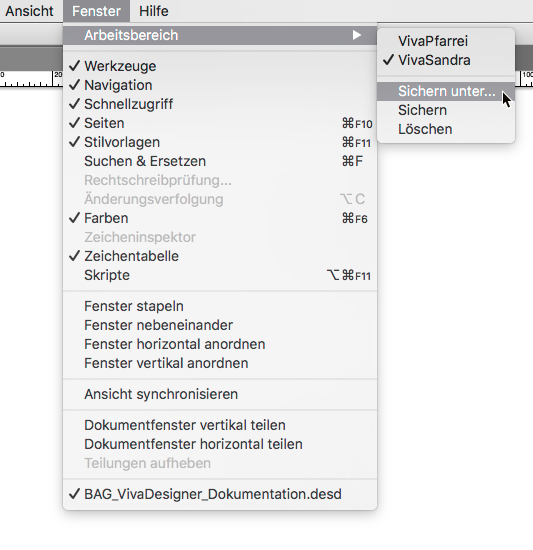Choose Fenster stapeln
Viewport: 533px width, 550px height.
220,306
